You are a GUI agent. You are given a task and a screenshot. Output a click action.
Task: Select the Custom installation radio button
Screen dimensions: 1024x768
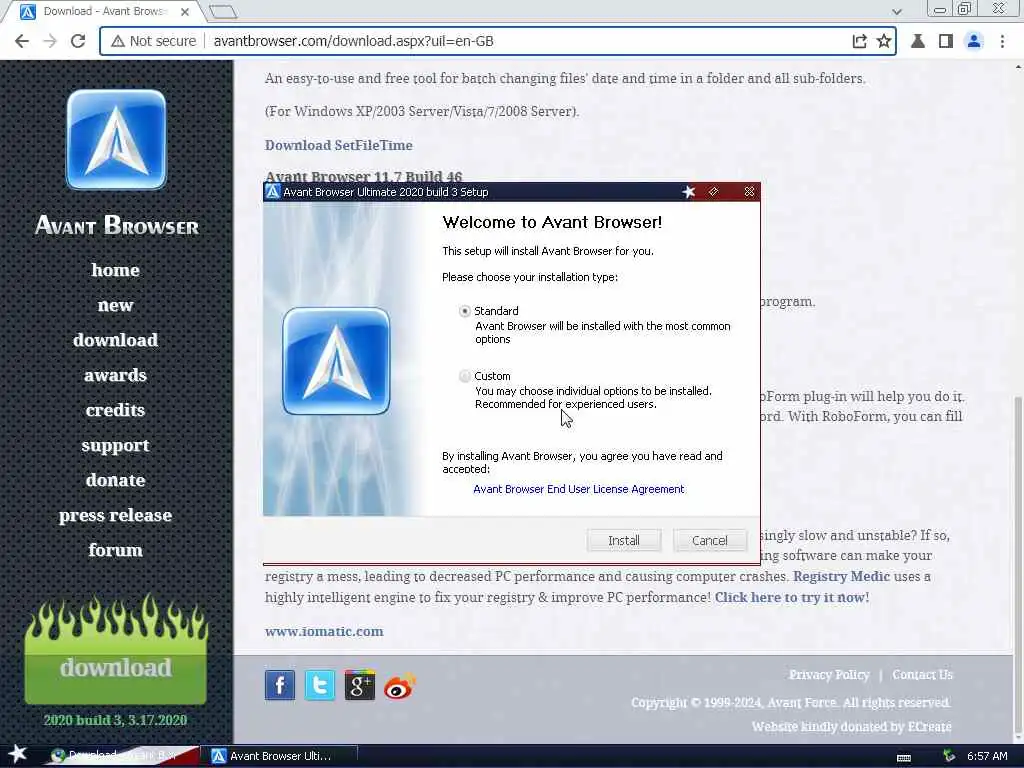[464, 376]
